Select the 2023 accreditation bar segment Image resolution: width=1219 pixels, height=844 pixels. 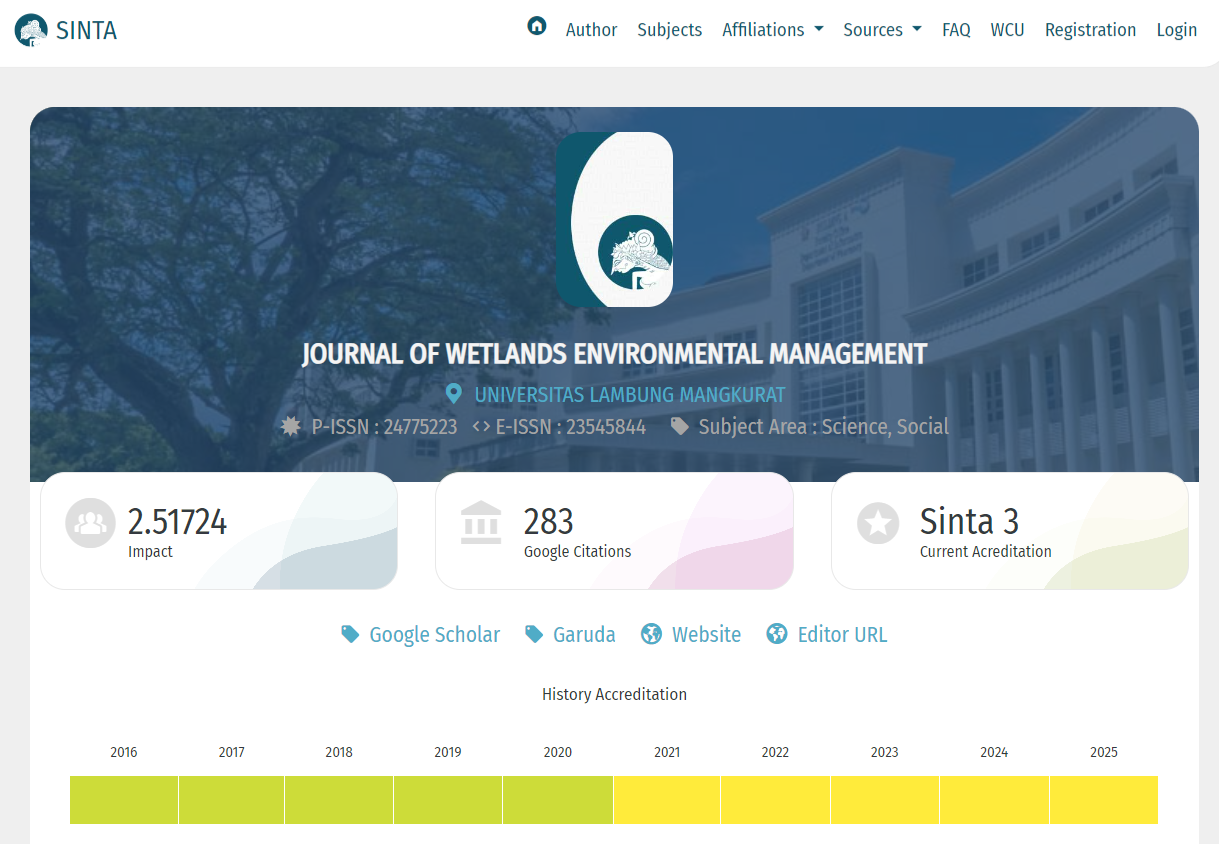885,800
